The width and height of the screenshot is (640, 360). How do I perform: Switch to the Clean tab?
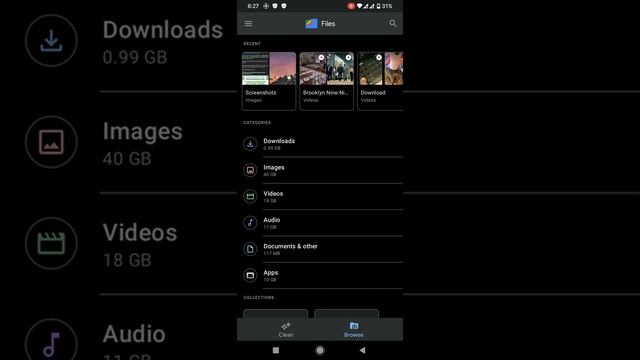point(286,329)
